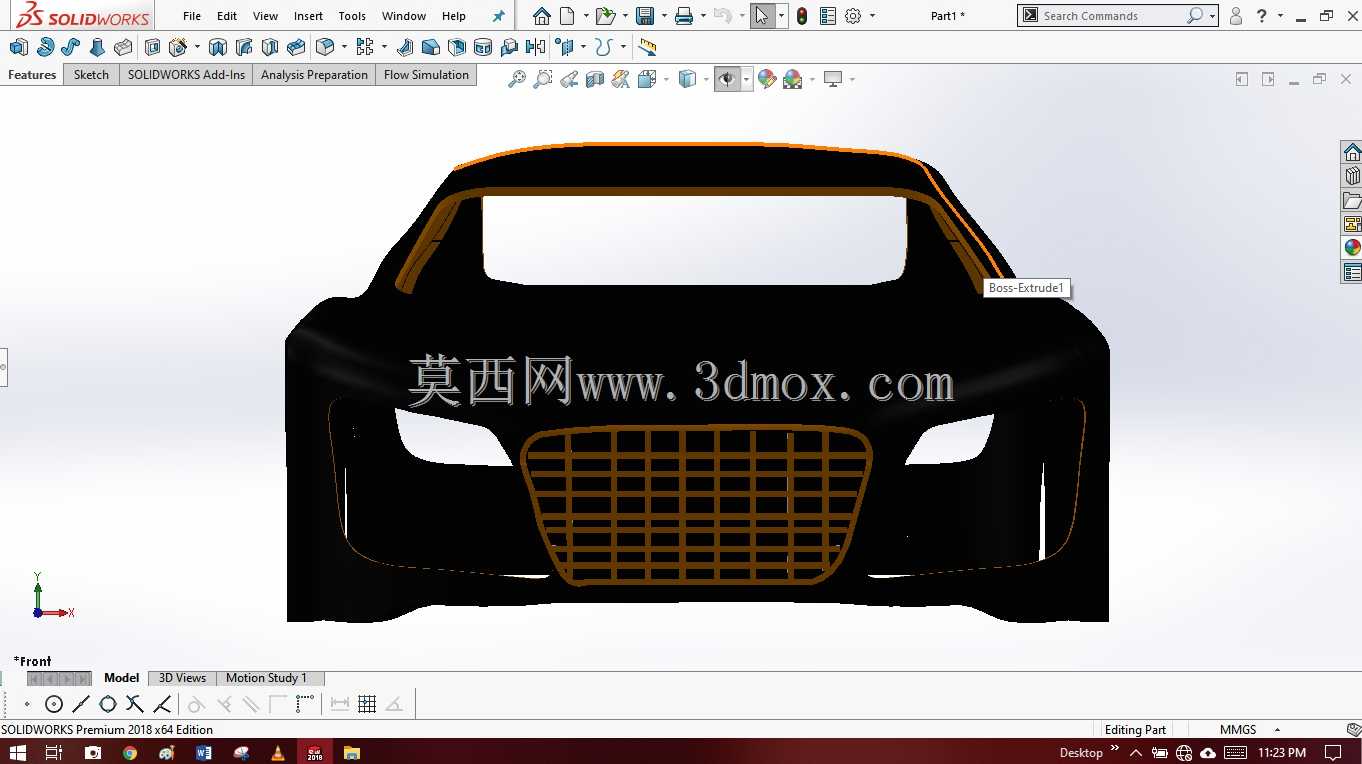Open Word from the Windows taskbar
This screenshot has height=764, width=1362.
point(204,752)
